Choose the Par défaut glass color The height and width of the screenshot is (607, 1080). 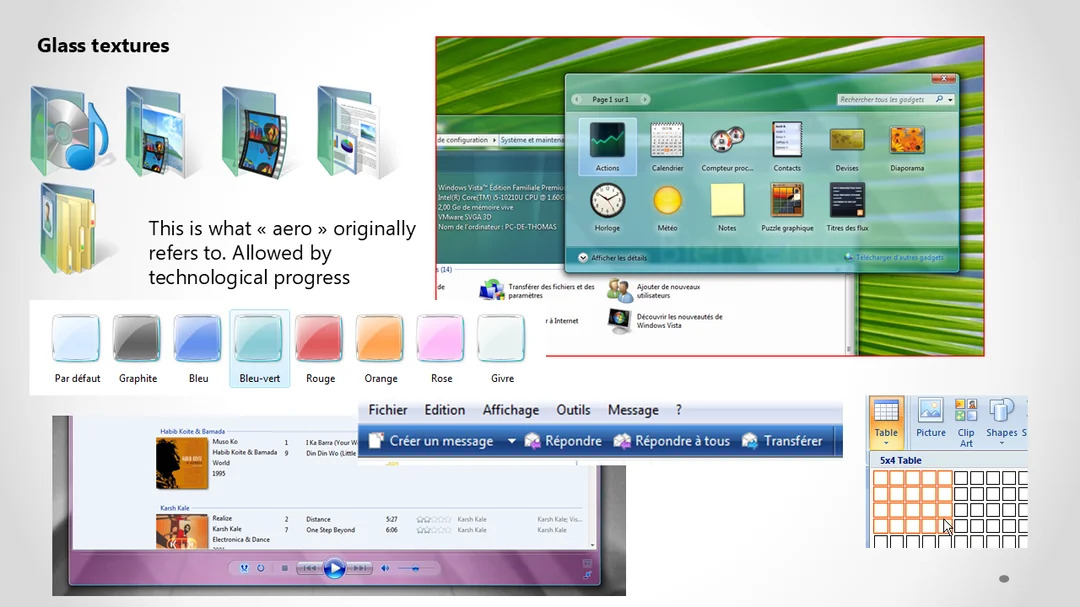tap(76, 349)
